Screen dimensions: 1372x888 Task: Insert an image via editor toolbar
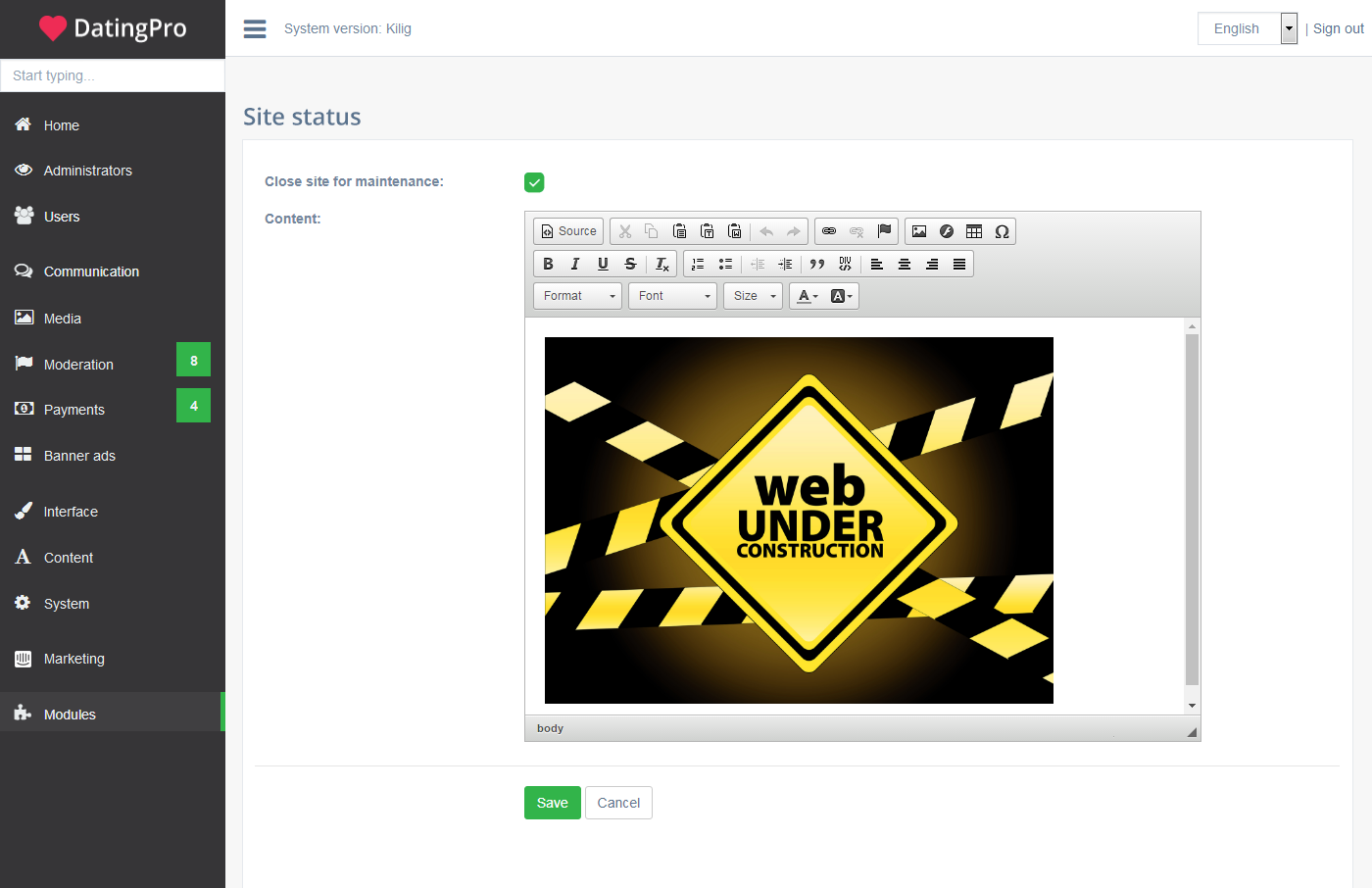pyautogui.click(x=919, y=231)
